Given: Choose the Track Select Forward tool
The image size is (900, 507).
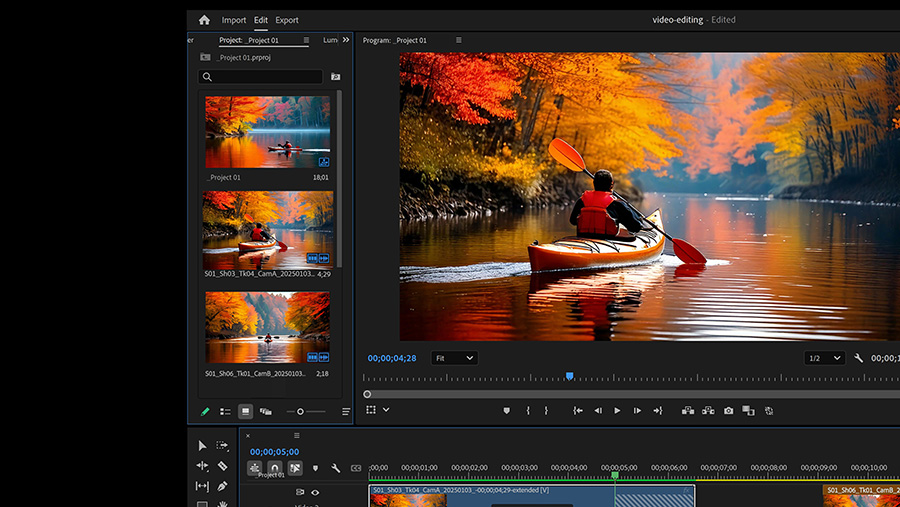Looking at the screenshot, I should pyautogui.click(x=222, y=446).
